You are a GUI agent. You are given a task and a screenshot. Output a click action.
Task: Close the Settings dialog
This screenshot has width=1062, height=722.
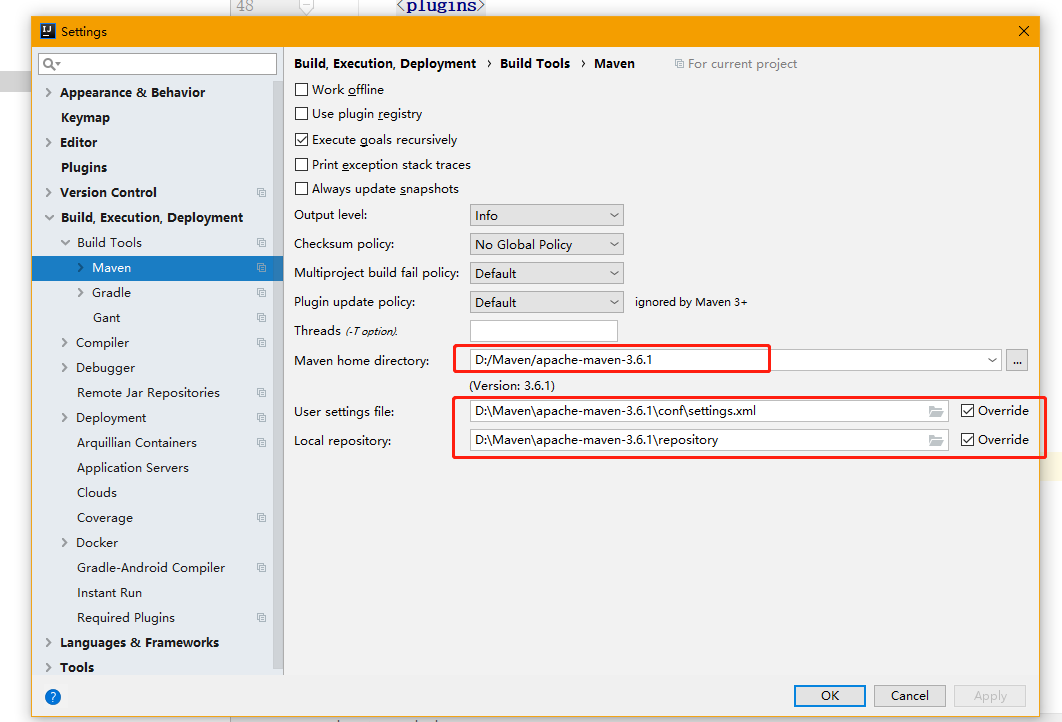(x=1023, y=31)
